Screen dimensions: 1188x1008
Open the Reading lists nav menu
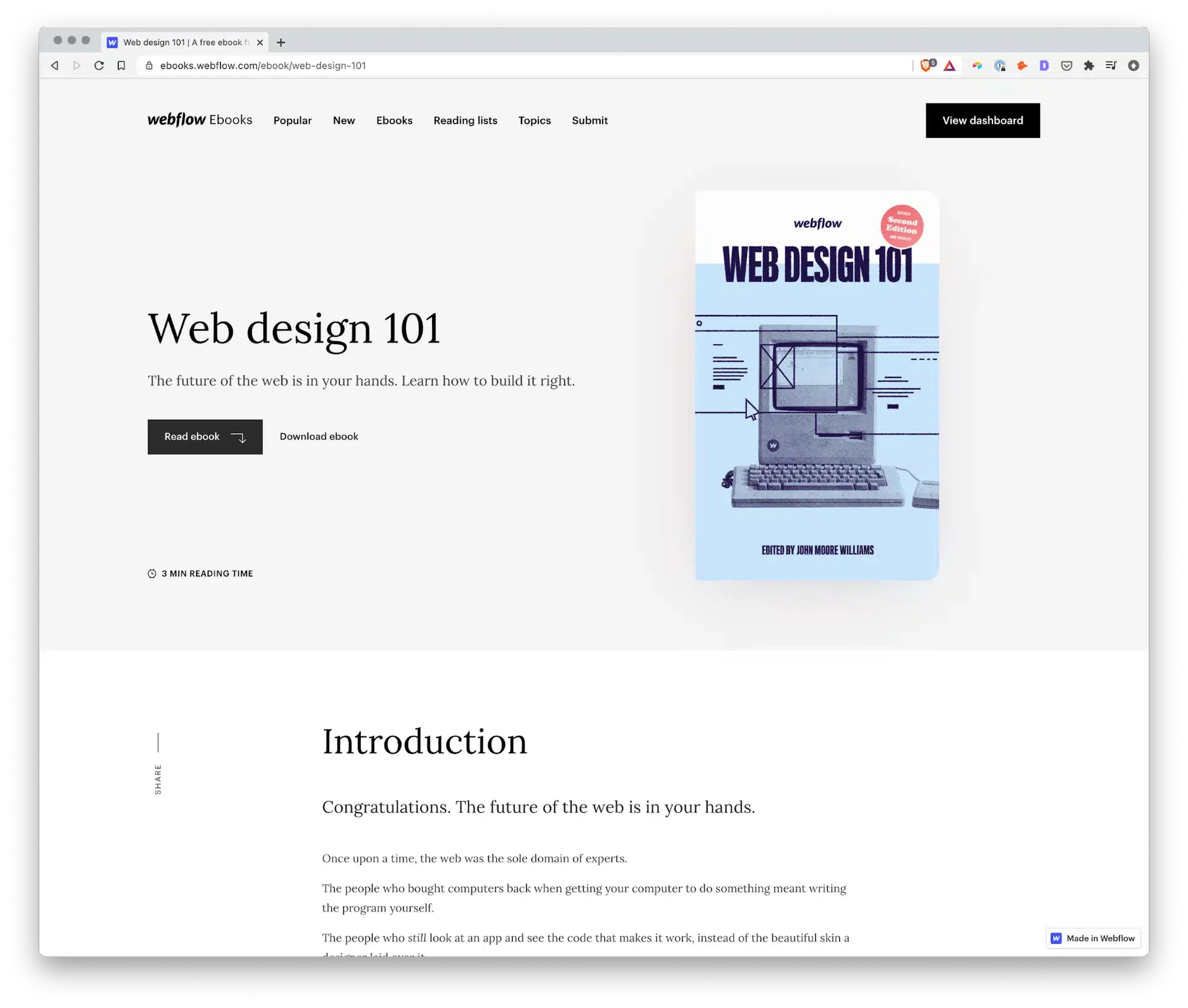pyautogui.click(x=465, y=121)
